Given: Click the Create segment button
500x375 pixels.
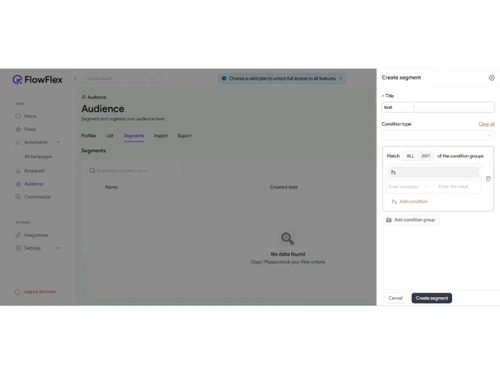Looking at the screenshot, I should coord(432,298).
